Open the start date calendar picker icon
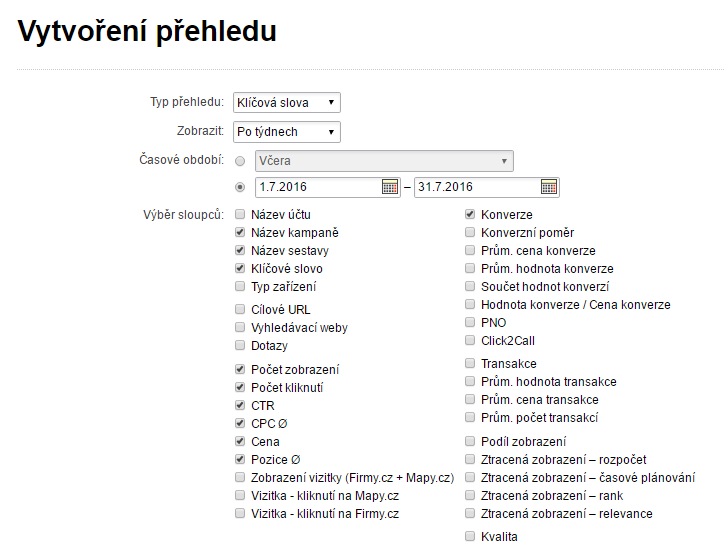The width and height of the screenshot is (725, 551). (x=390, y=187)
